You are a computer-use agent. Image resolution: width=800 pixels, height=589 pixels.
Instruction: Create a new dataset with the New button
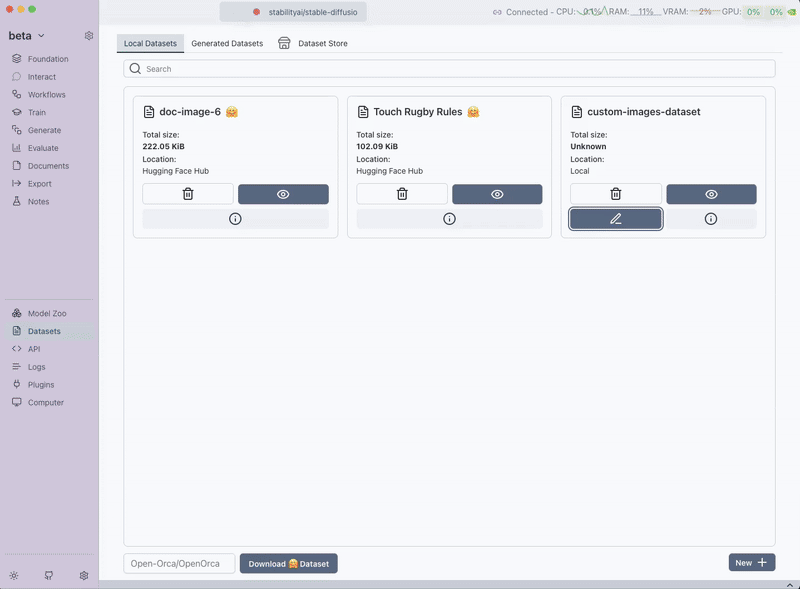point(751,563)
